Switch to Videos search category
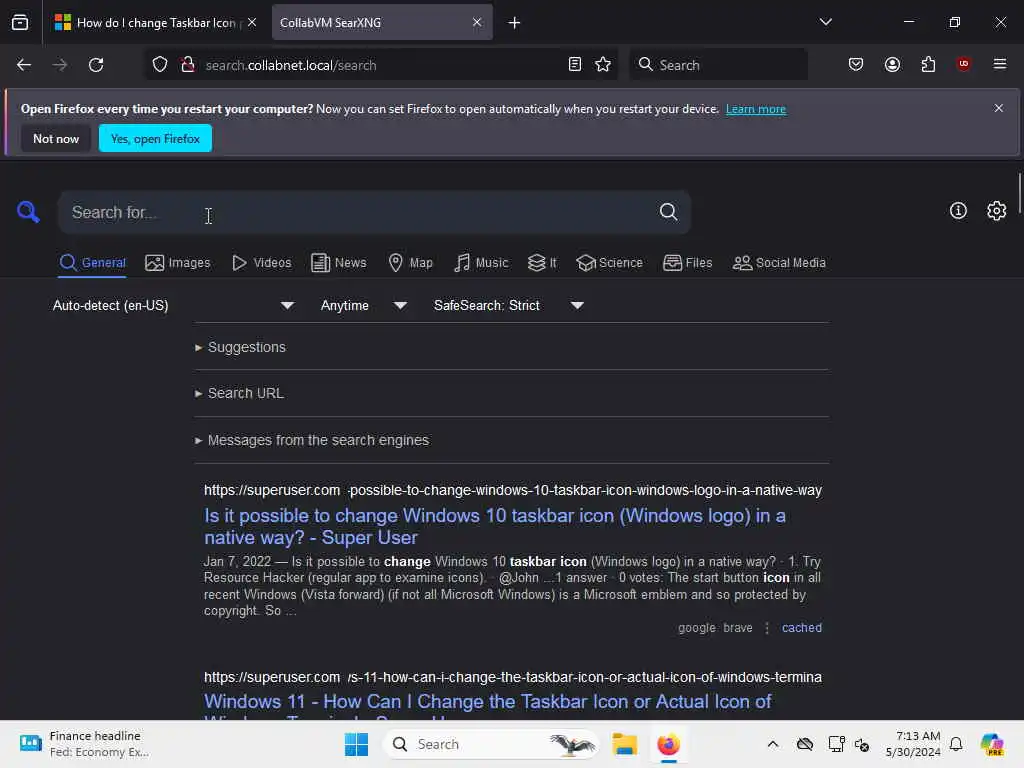 [x=262, y=263]
